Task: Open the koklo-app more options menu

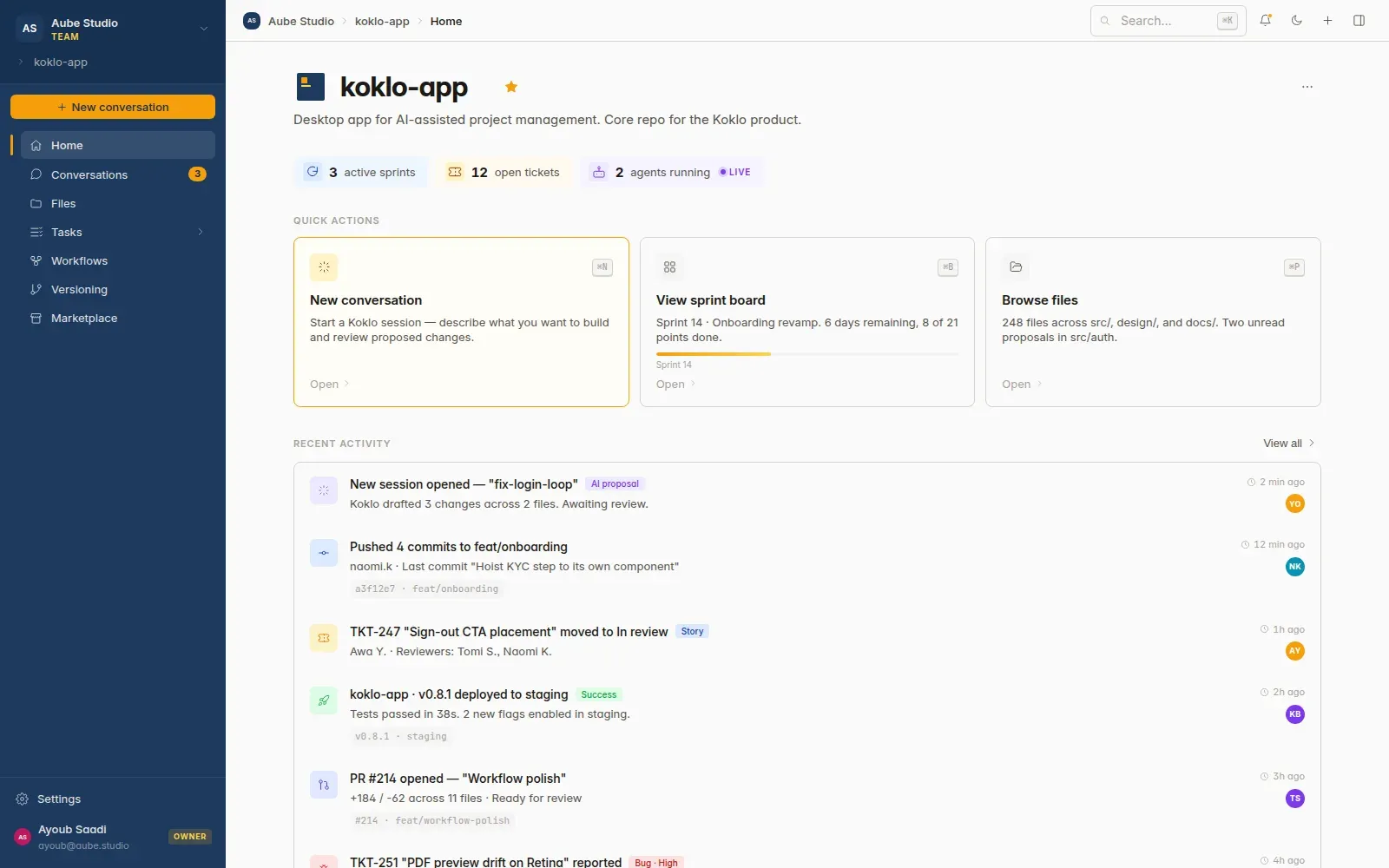Action: 1307,87
